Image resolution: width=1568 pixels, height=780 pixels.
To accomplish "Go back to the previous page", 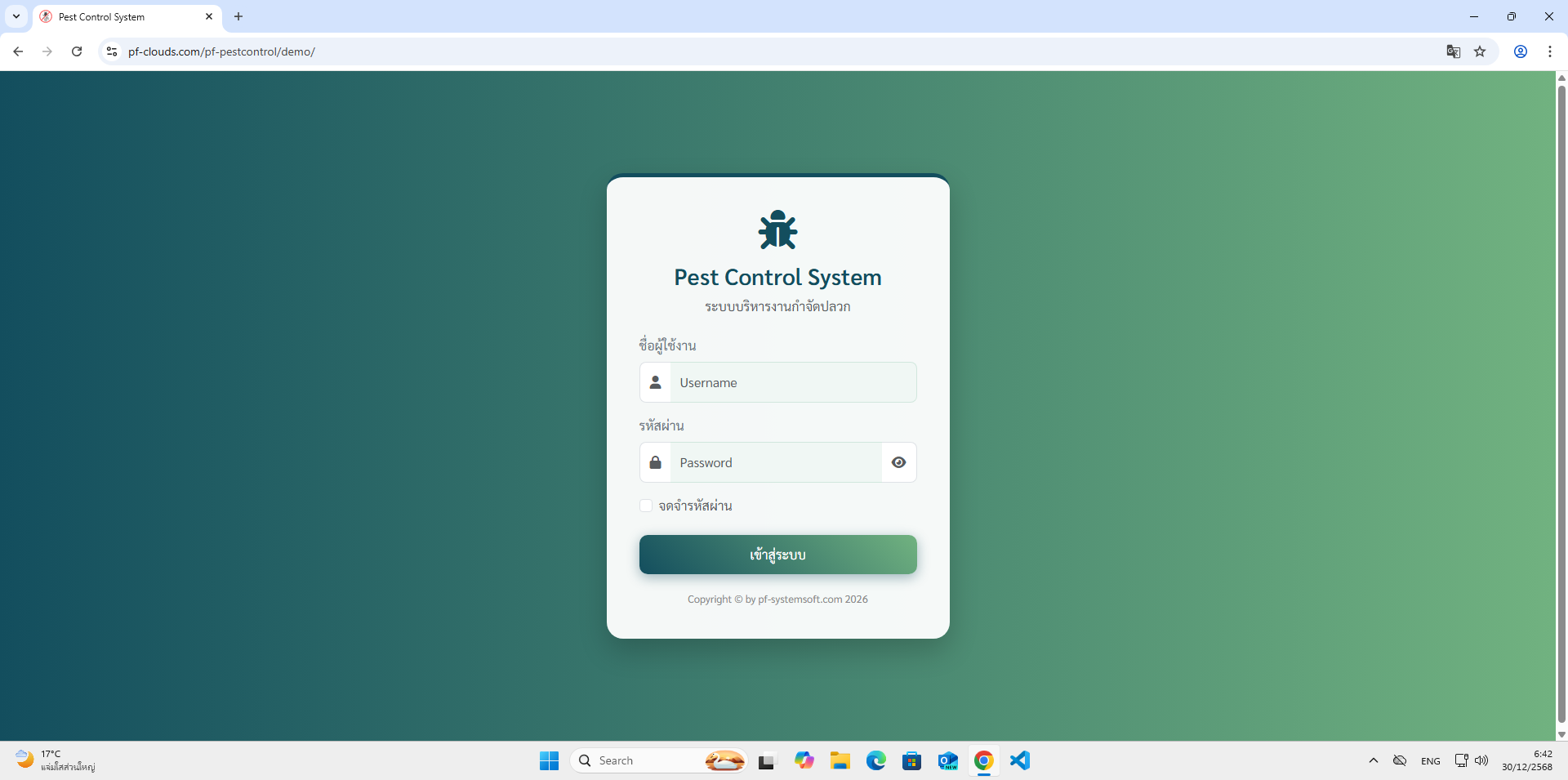I will coord(18,51).
